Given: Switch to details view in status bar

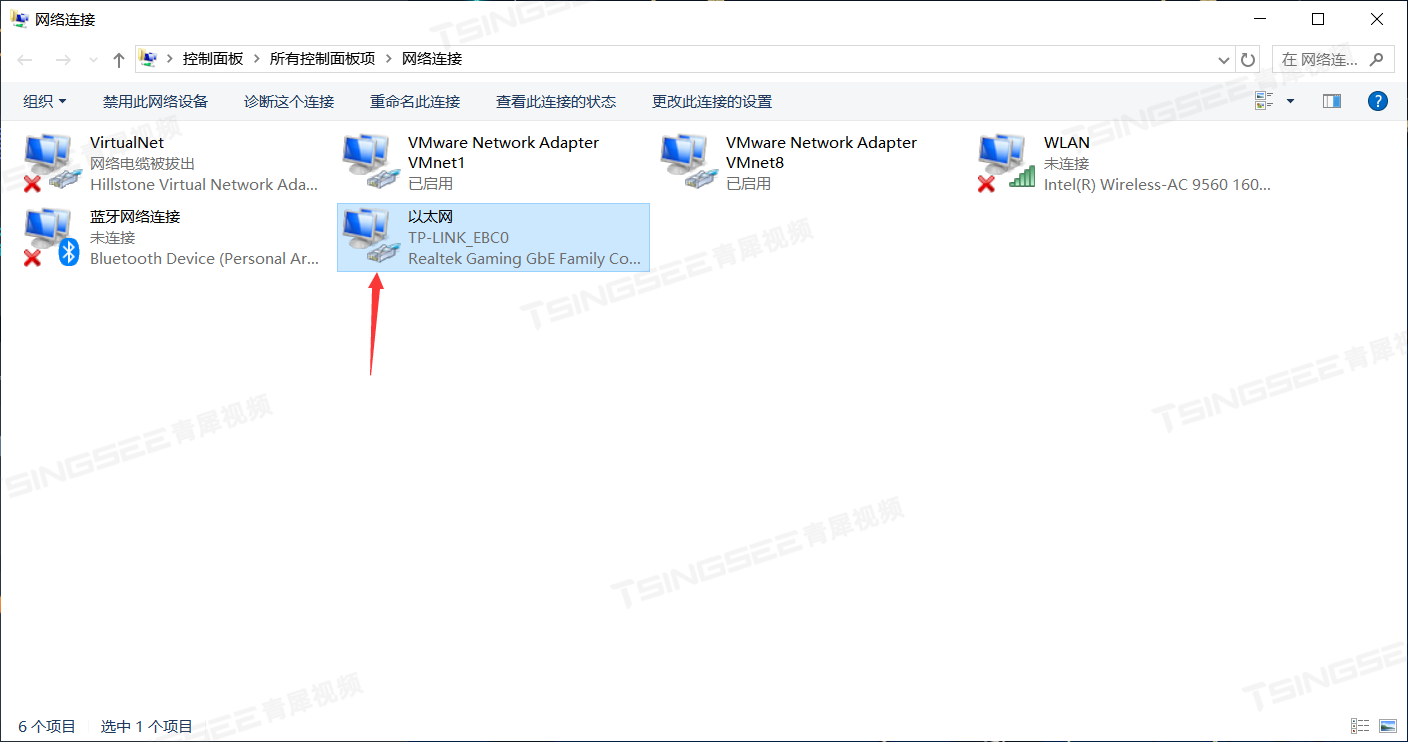Looking at the screenshot, I should point(1360,726).
